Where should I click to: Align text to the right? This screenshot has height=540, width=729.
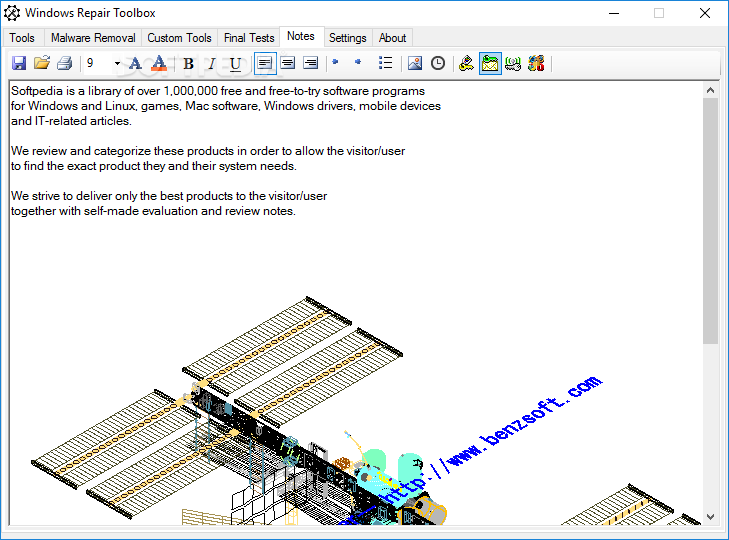pyautogui.click(x=311, y=63)
